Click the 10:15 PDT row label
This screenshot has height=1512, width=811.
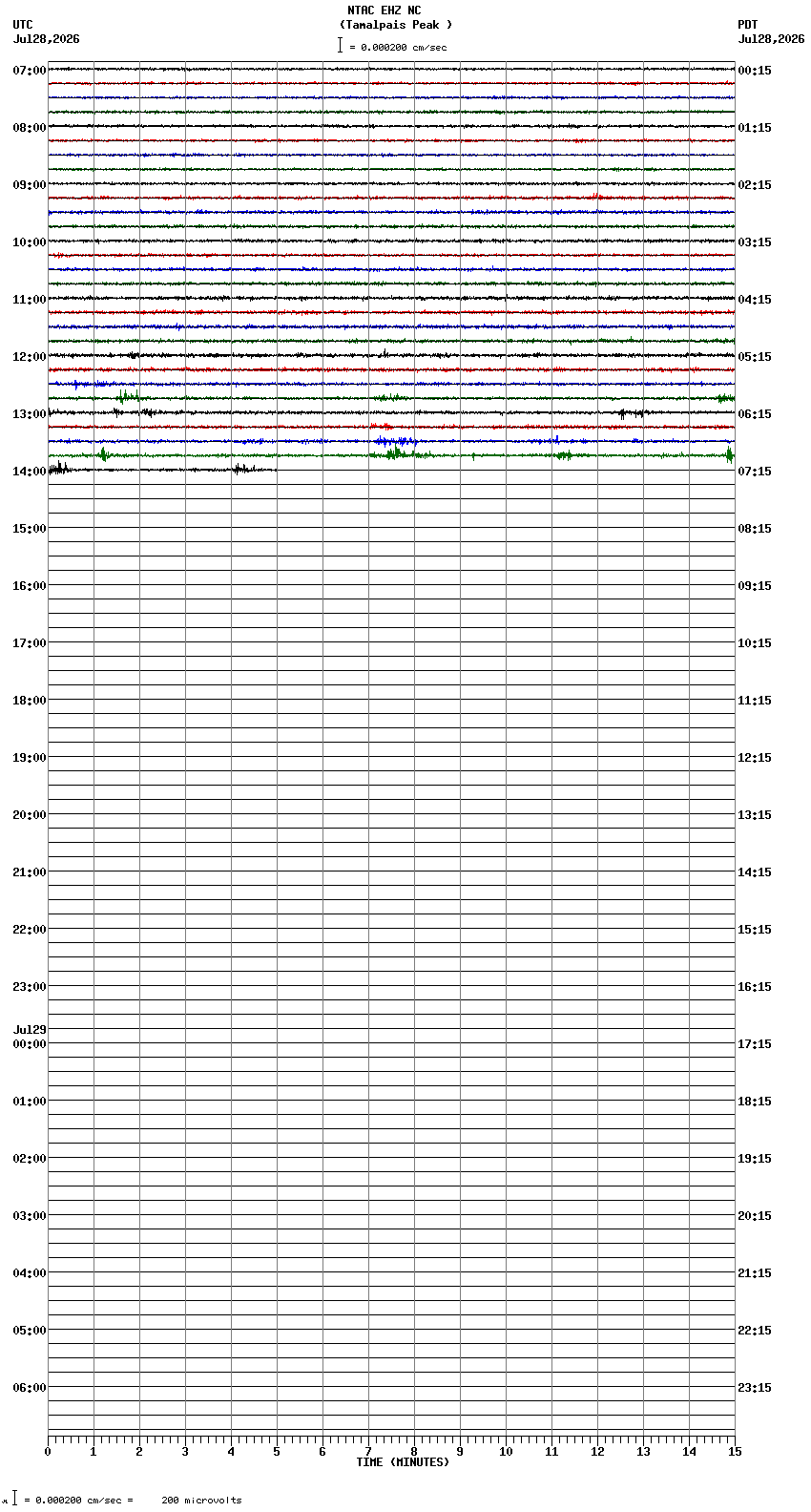pyautogui.click(x=755, y=643)
